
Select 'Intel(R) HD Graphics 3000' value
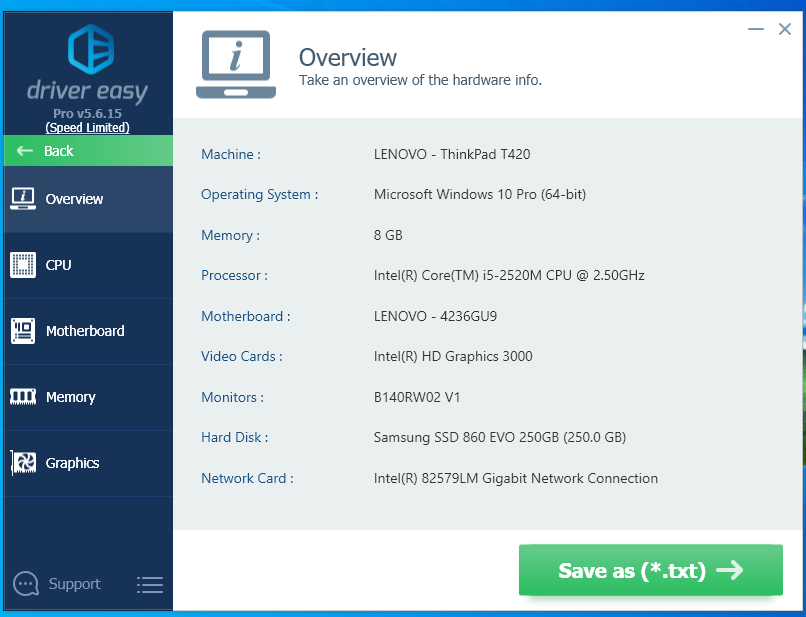(x=453, y=356)
